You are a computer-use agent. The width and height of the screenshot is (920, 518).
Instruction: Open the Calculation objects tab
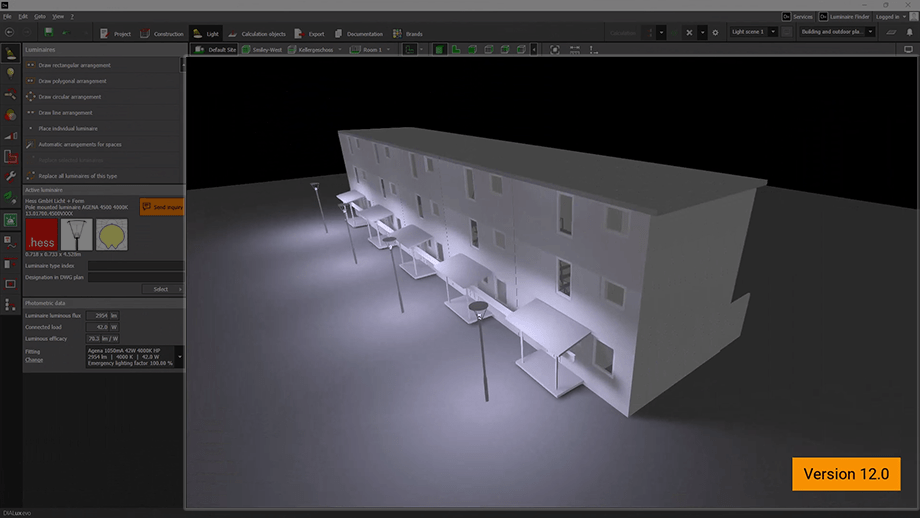[254, 34]
